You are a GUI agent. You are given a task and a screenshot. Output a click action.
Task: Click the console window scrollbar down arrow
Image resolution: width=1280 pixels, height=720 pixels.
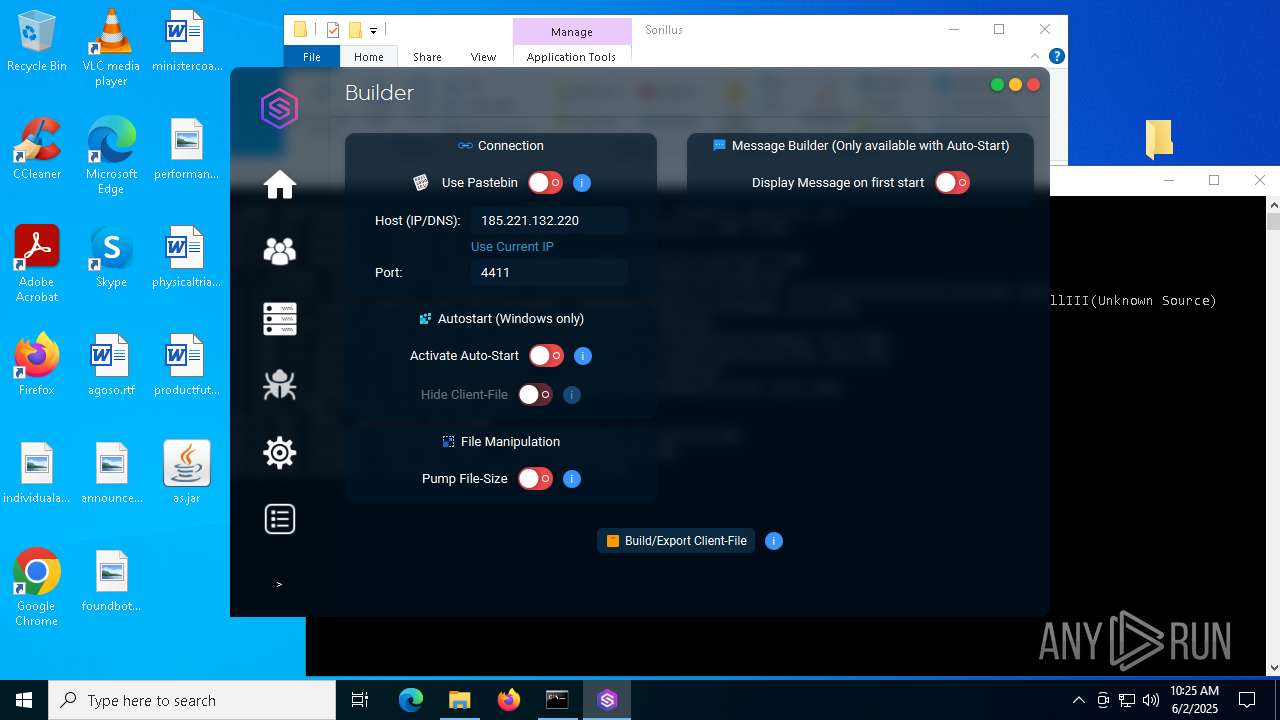pos(1273,668)
